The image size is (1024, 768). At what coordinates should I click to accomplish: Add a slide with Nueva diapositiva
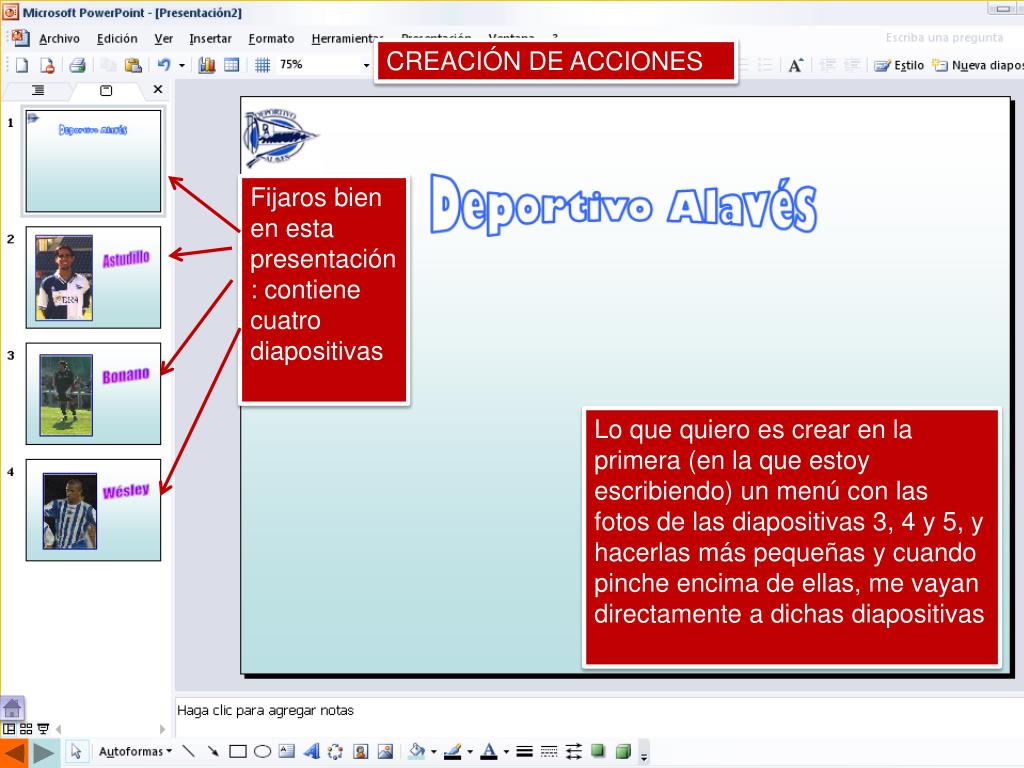point(977,65)
